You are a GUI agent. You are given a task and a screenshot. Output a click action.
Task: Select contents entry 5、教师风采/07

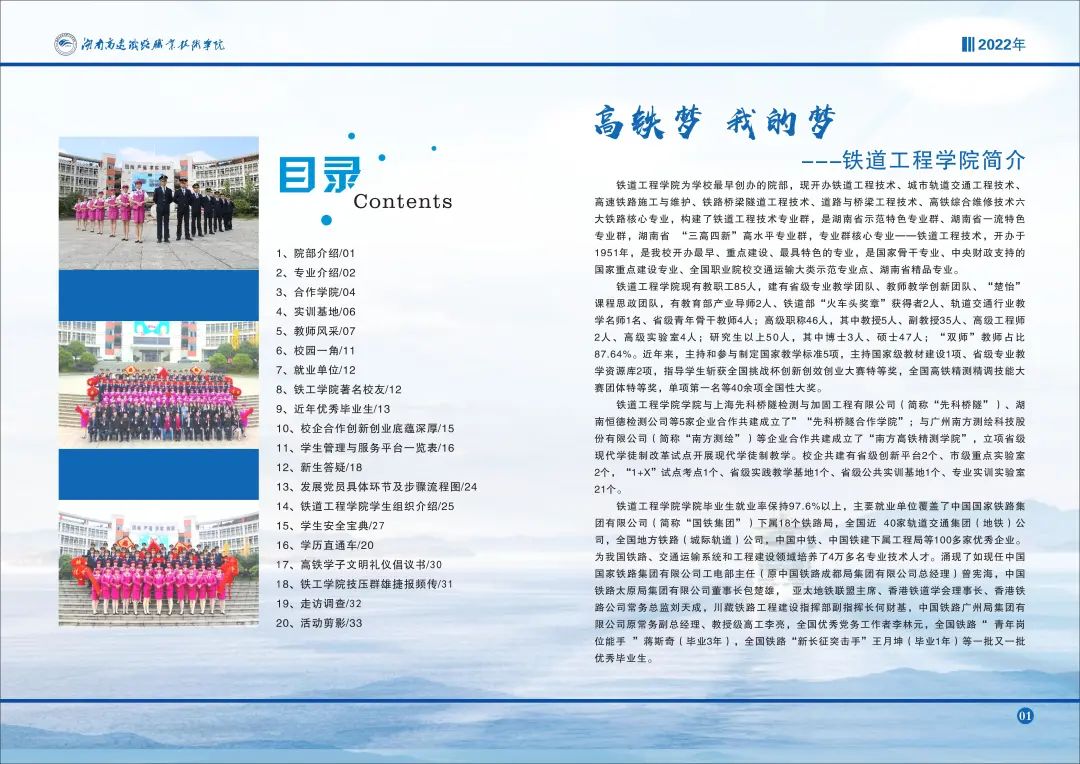coord(315,331)
